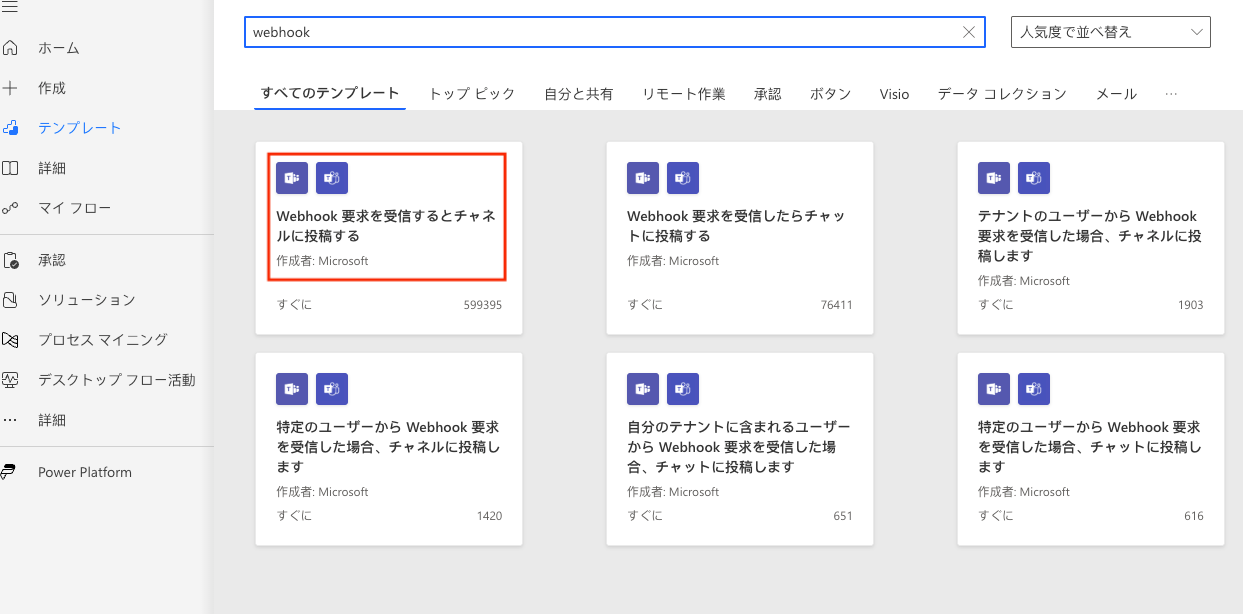
Task: Click the Power Platform icon
Action: (10, 472)
